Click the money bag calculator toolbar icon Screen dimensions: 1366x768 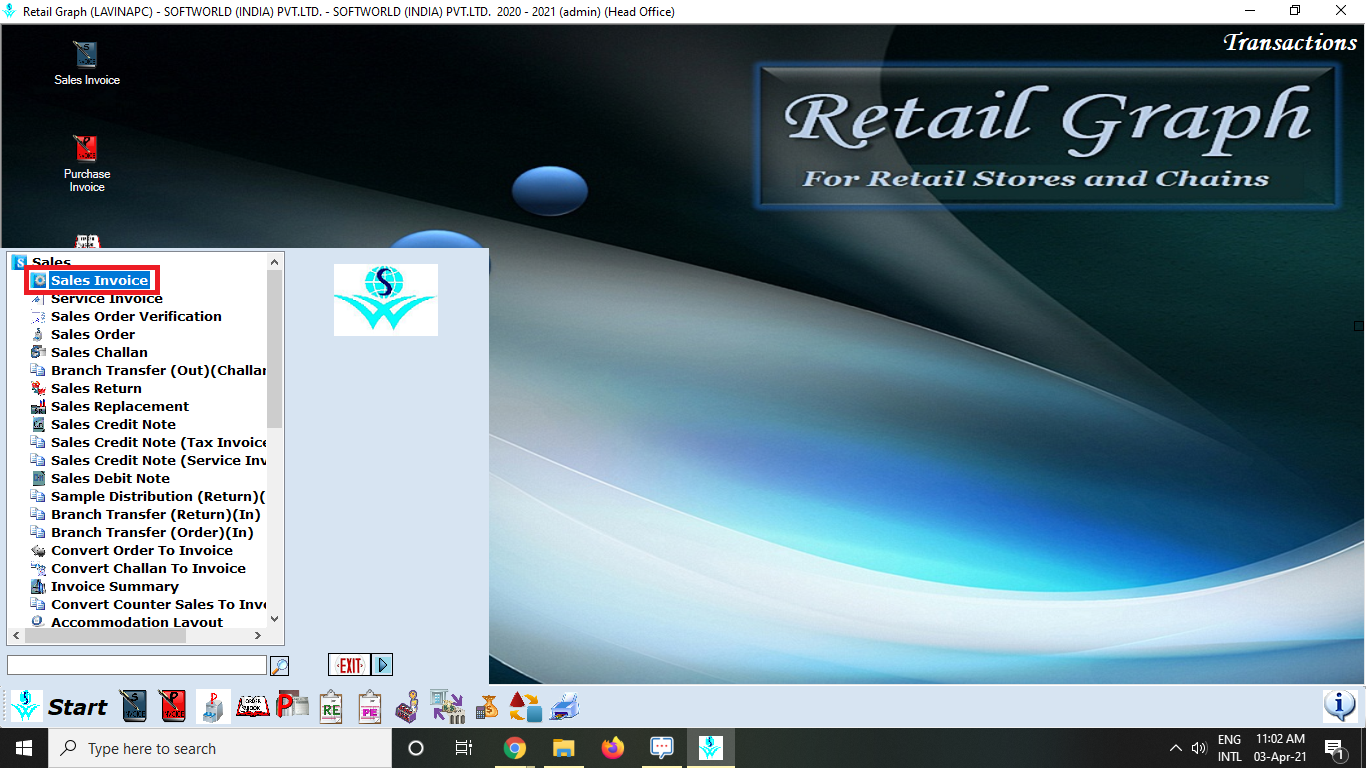[x=487, y=707]
